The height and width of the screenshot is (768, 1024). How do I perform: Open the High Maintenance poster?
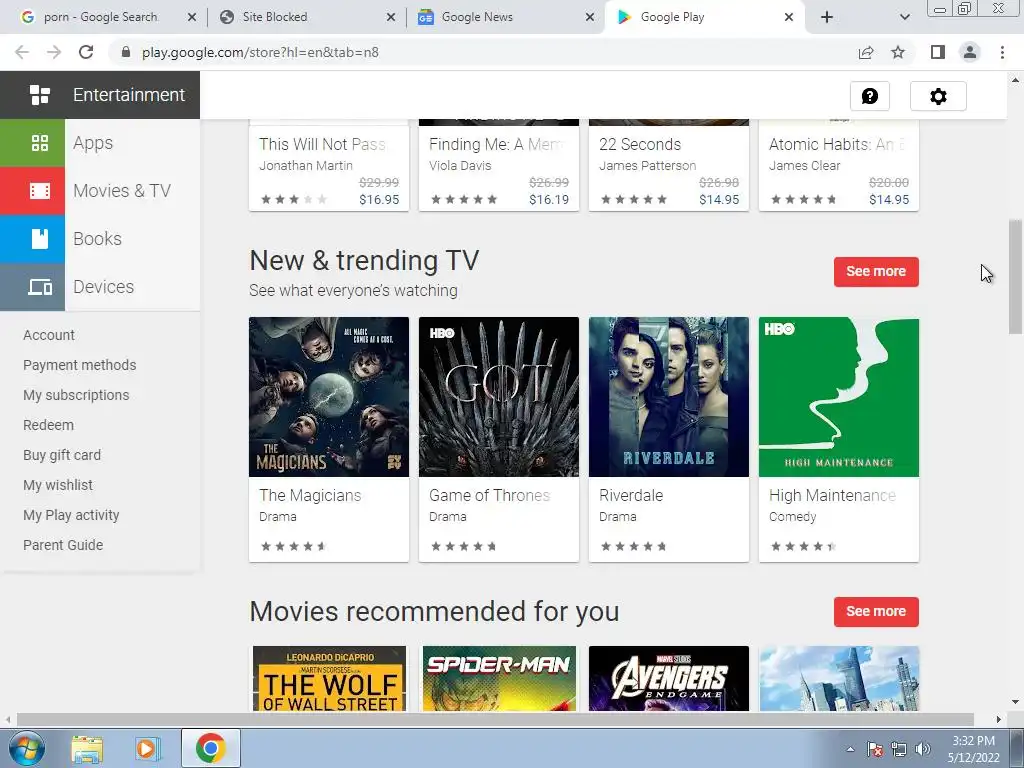839,397
